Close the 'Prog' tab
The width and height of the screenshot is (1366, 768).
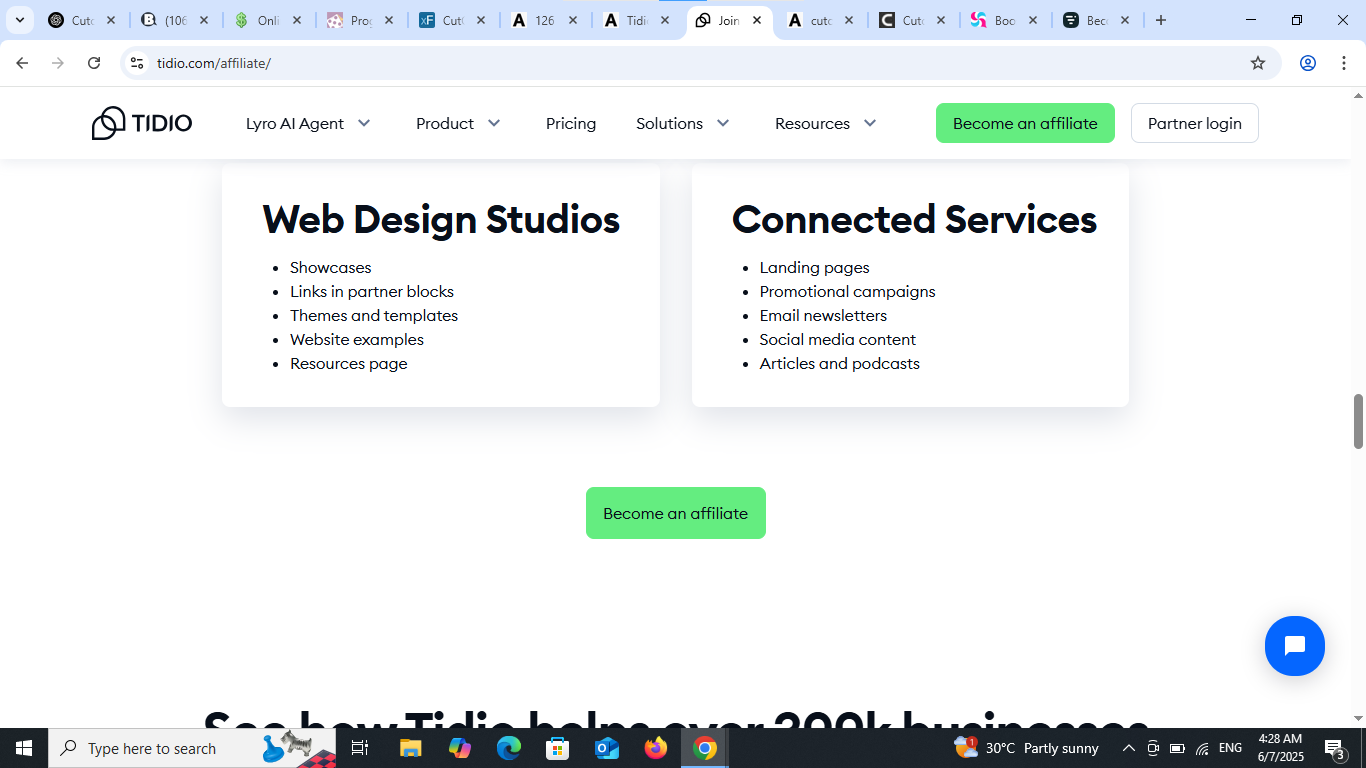click(x=389, y=20)
